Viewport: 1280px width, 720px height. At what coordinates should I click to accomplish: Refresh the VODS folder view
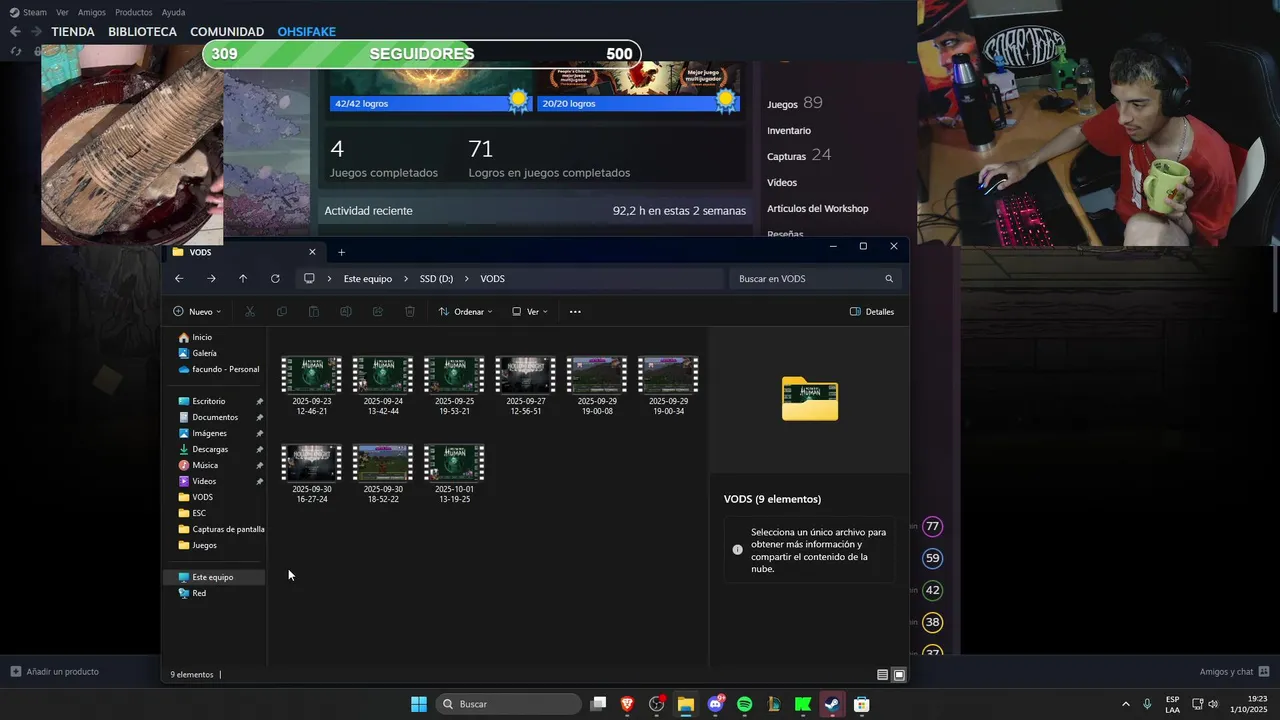[275, 279]
